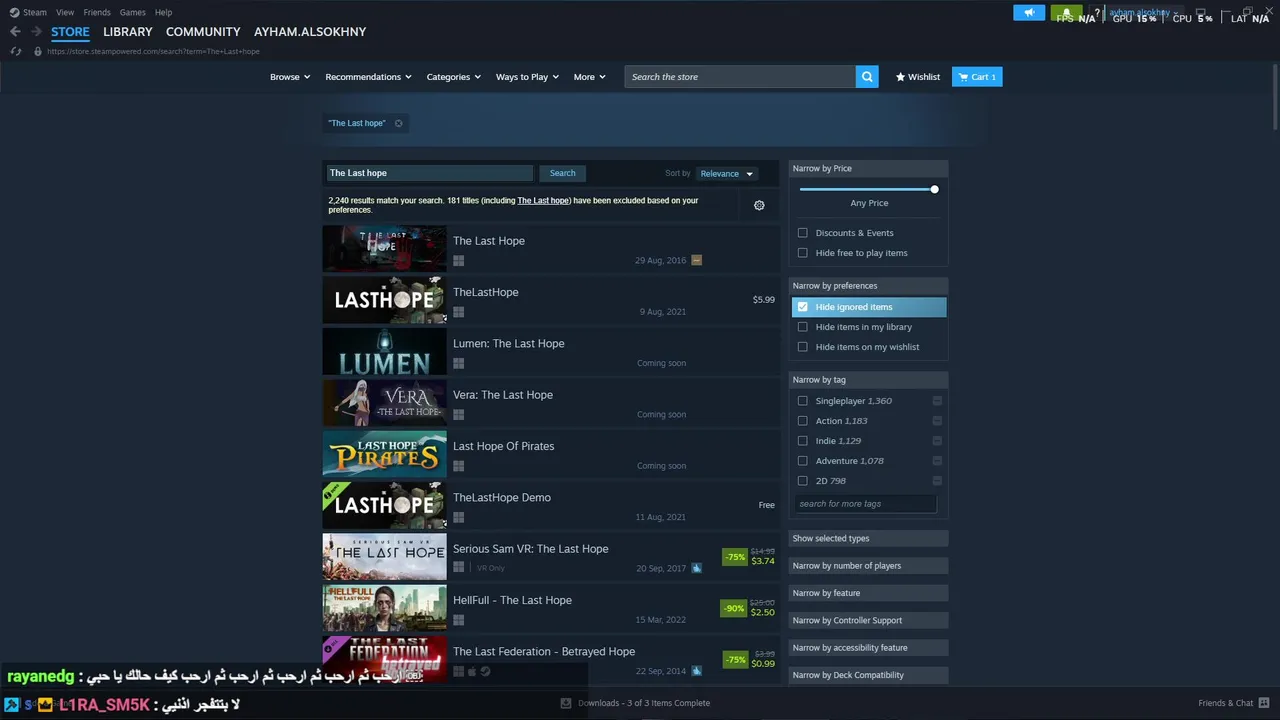This screenshot has height=720, width=1280.
Task: Open the Games menu
Action: tap(132, 12)
